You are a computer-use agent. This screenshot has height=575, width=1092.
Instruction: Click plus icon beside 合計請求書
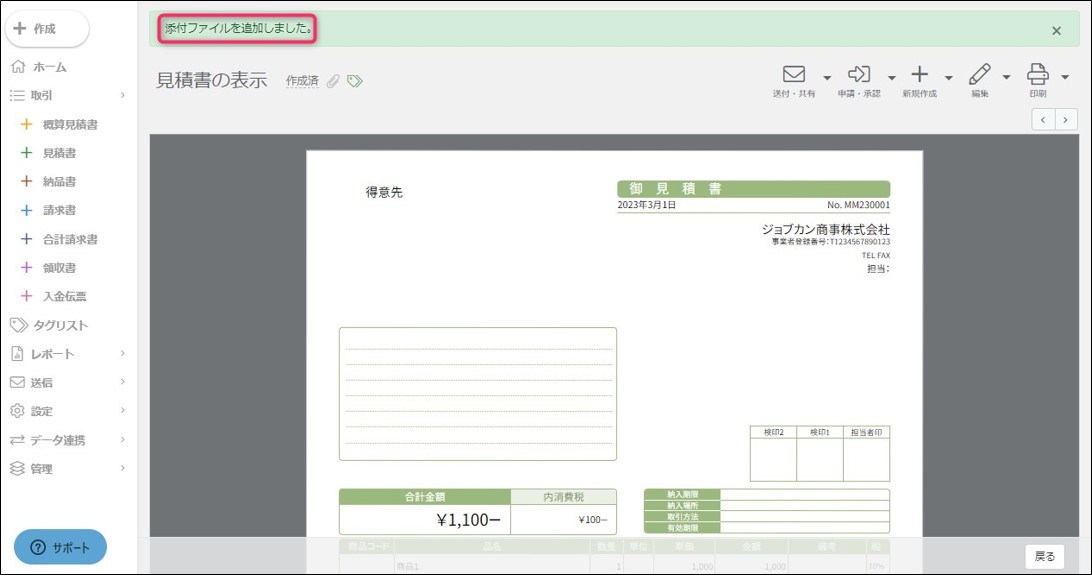click(x=26, y=239)
